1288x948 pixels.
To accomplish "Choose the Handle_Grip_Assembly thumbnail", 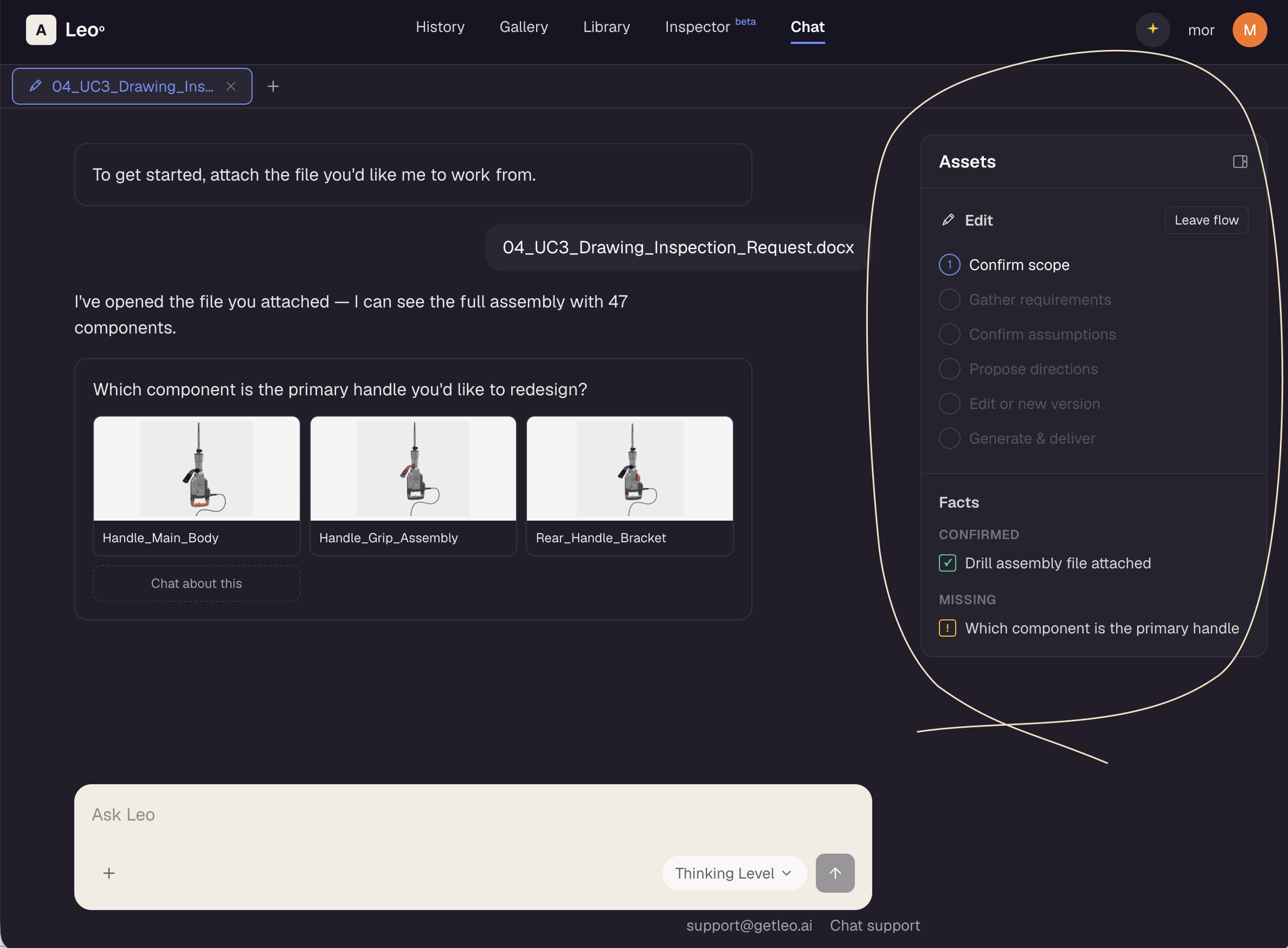I will (x=413, y=485).
